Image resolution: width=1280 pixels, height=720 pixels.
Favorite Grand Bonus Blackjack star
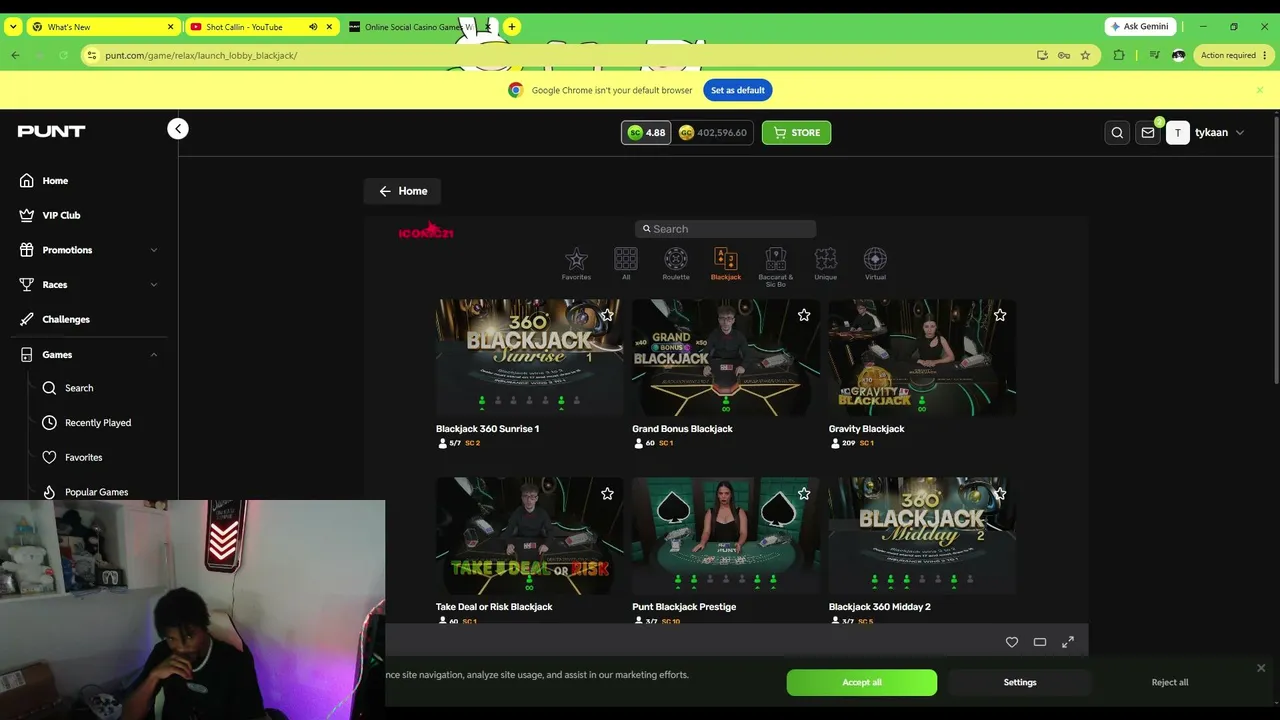pyautogui.click(x=804, y=315)
